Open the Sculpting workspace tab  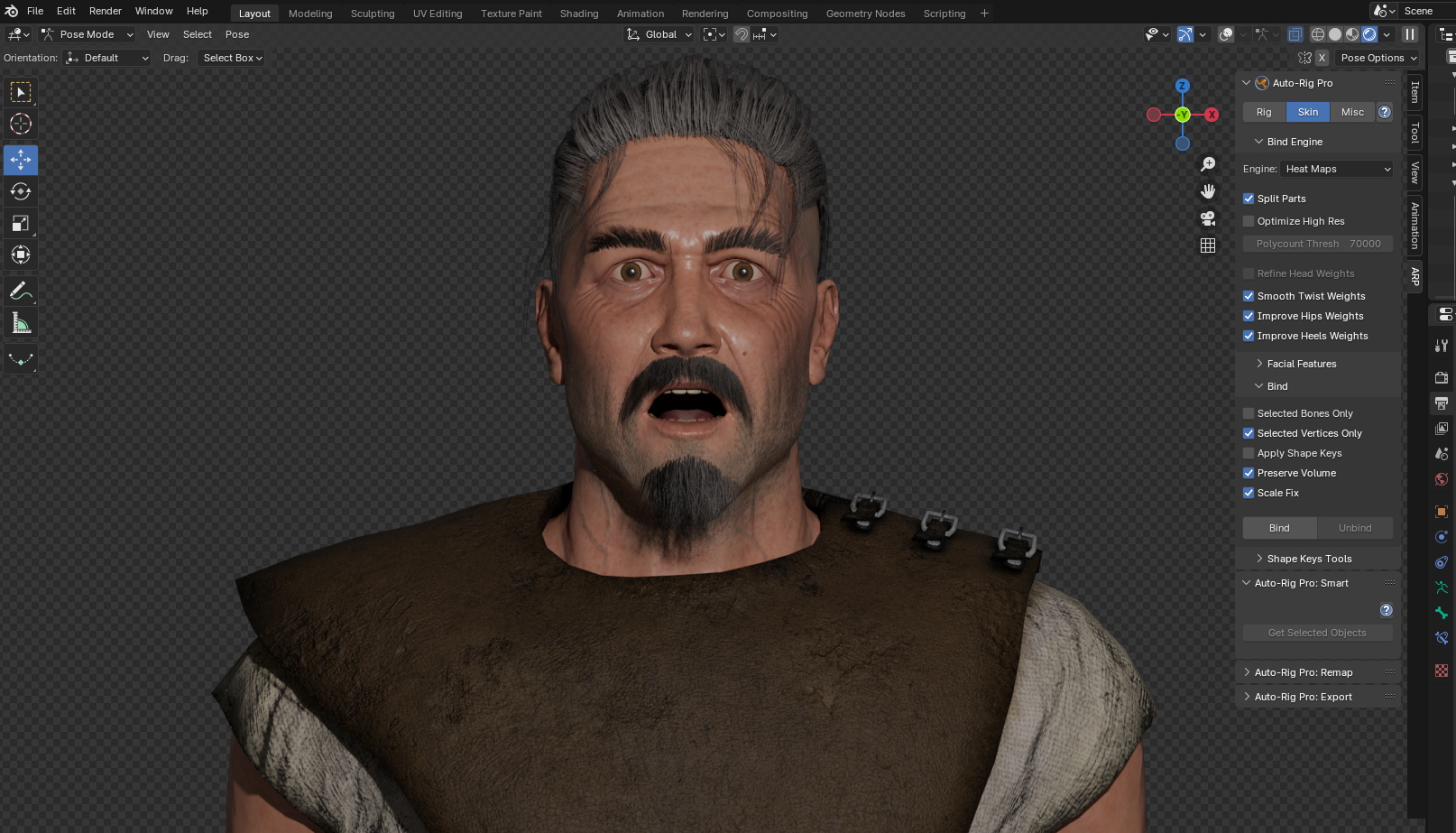372,14
